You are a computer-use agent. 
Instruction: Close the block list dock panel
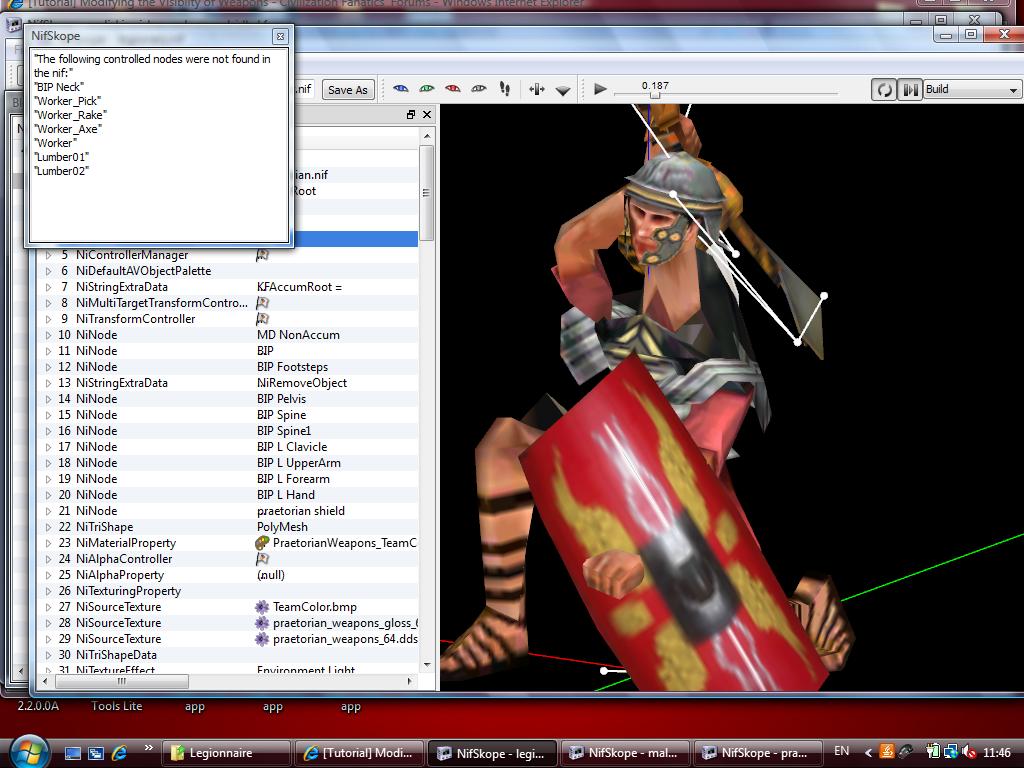(427, 115)
